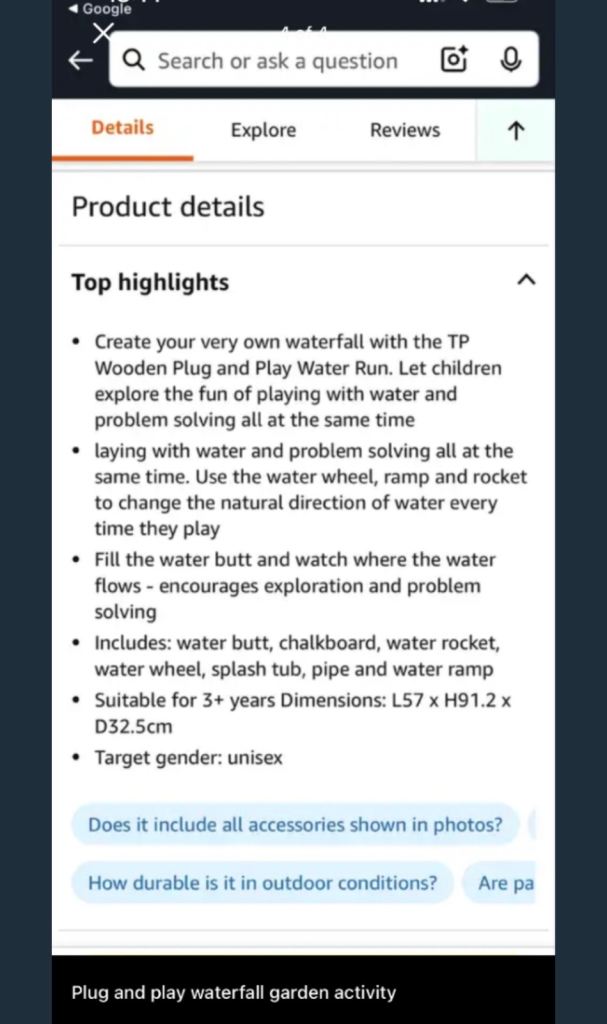The height and width of the screenshot is (1024, 607).
Task: Tap the Top highlights heading text
Action: point(150,282)
